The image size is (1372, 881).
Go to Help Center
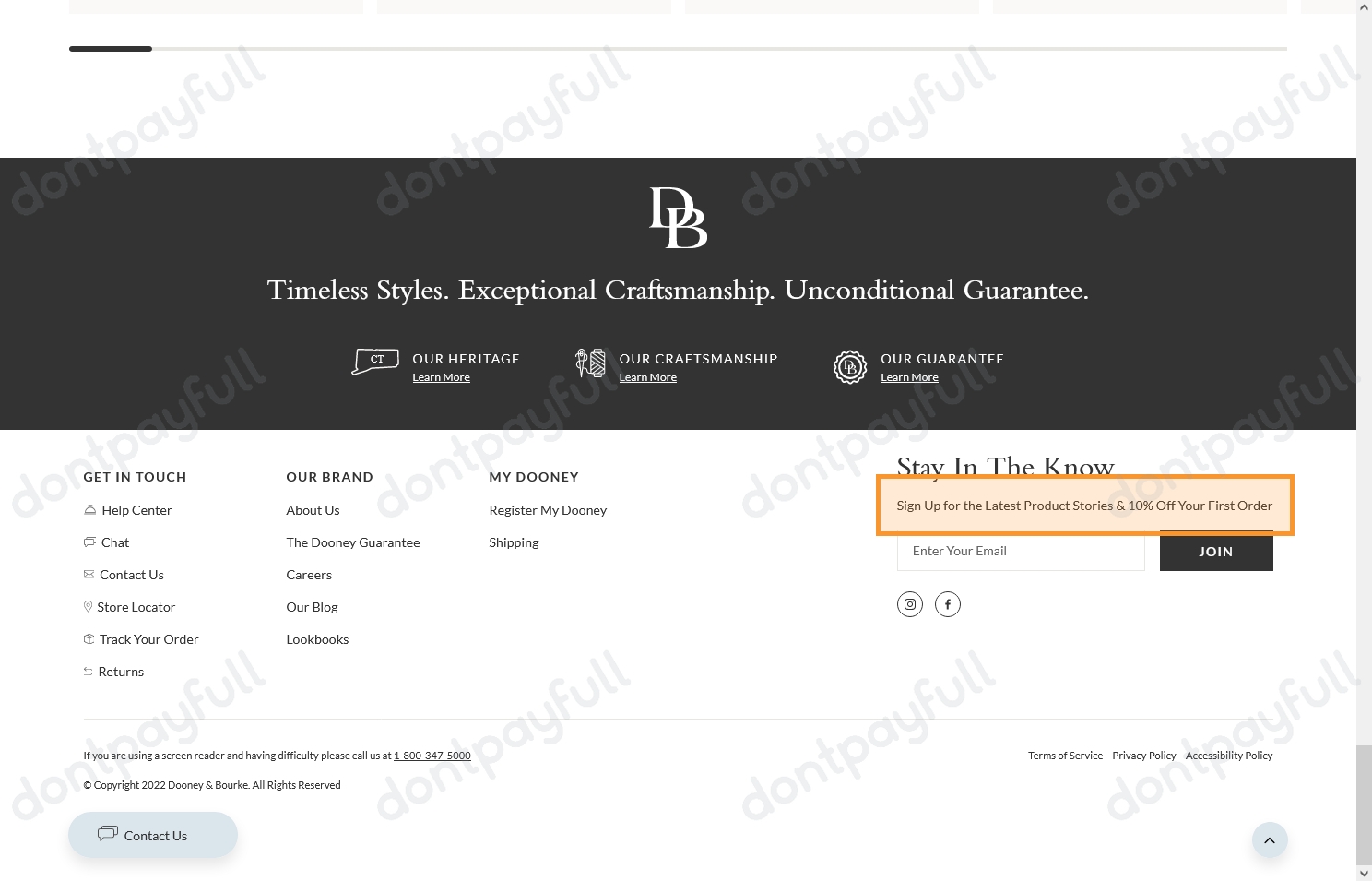pyautogui.click(x=136, y=510)
